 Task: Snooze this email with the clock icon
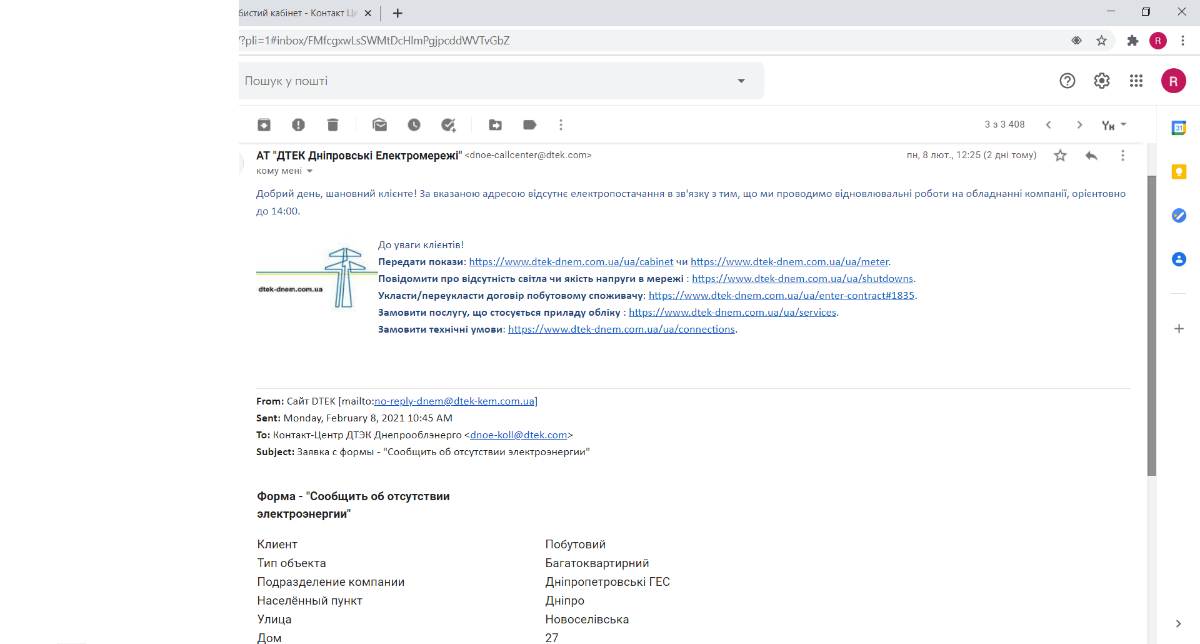tap(414, 125)
